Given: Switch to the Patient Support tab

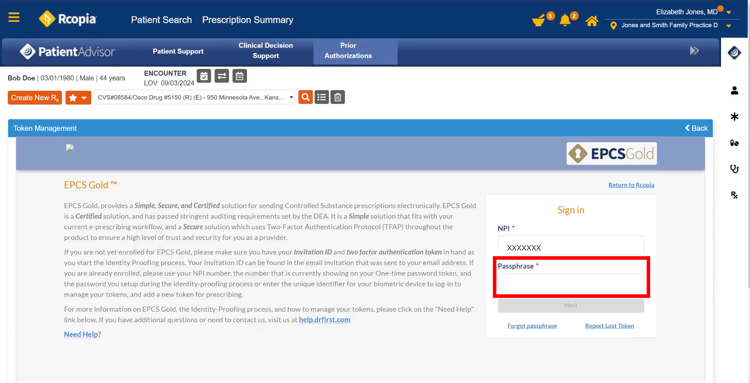Looking at the screenshot, I should click(178, 52).
